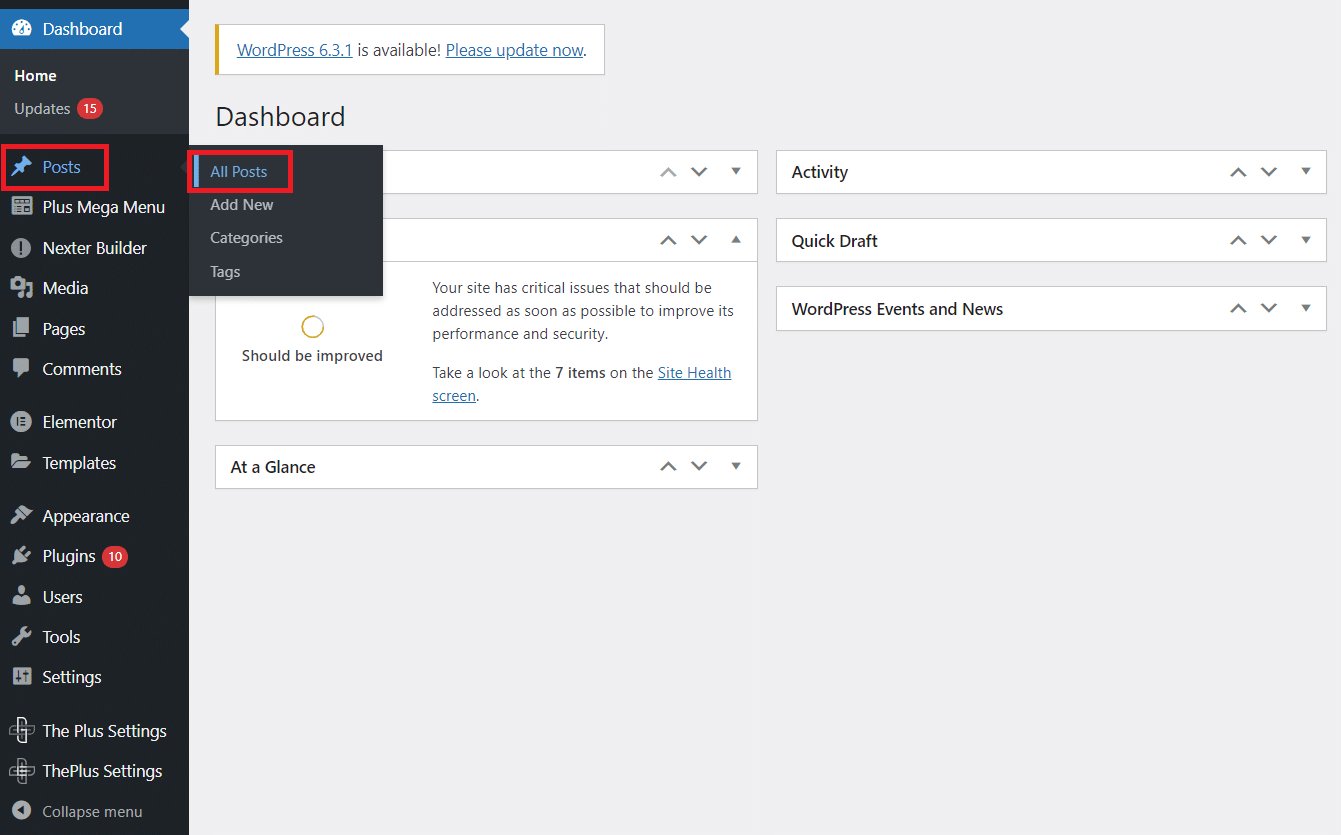The height and width of the screenshot is (835, 1341).
Task: Choose Add New in Posts submenu
Action: coord(242,205)
